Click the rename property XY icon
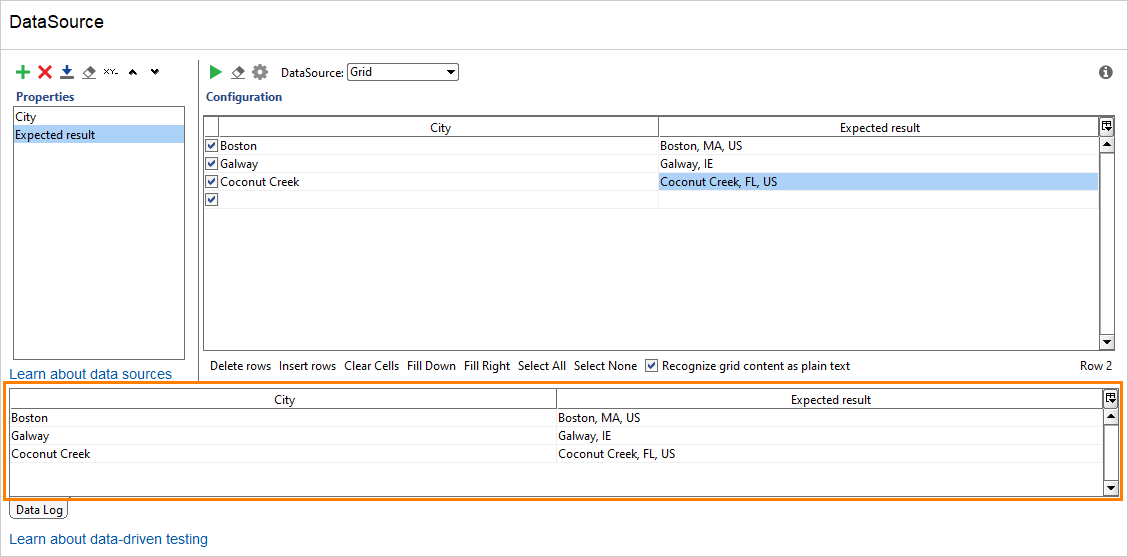Image resolution: width=1128 pixels, height=557 pixels. pyautogui.click(x=111, y=72)
